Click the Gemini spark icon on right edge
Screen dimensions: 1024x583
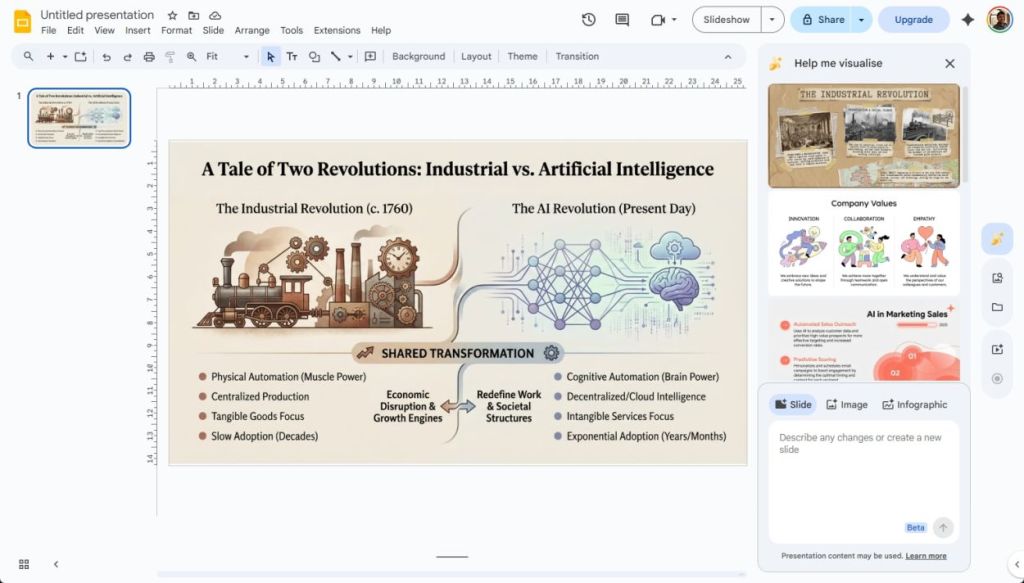(x=996, y=238)
